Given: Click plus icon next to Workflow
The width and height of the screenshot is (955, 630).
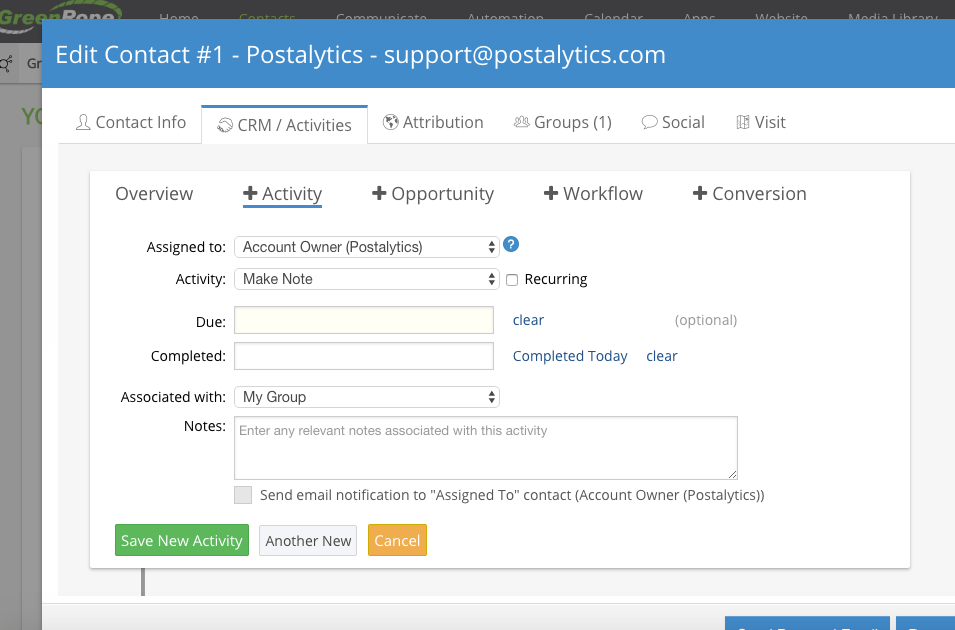Looking at the screenshot, I should point(551,193).
